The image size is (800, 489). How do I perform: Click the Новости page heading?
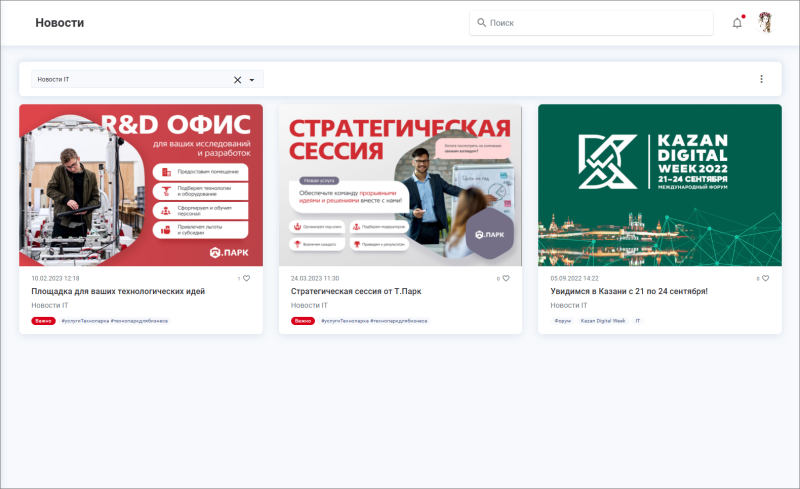click(x=60, y=23)
